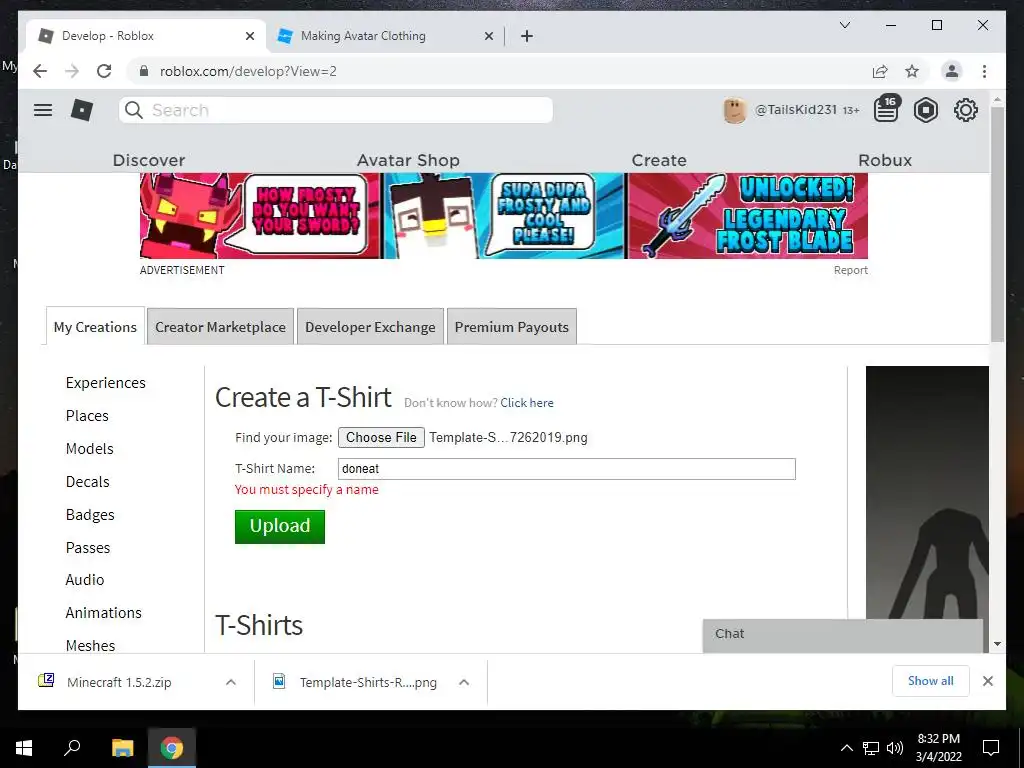
Task: Click the site lock icon in address bar
Action: (144, 71)
